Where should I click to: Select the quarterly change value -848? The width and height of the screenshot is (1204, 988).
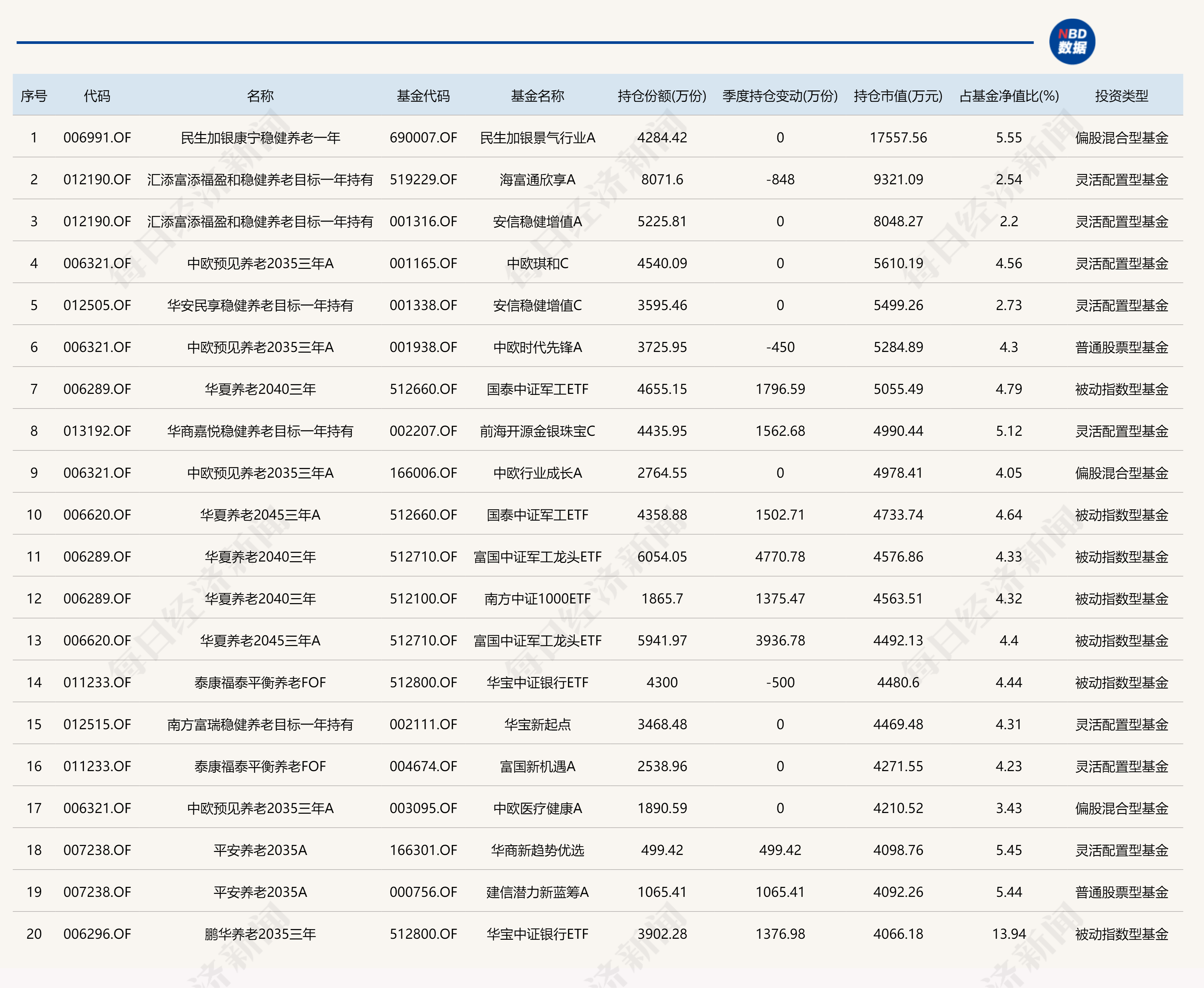[780, 180]
